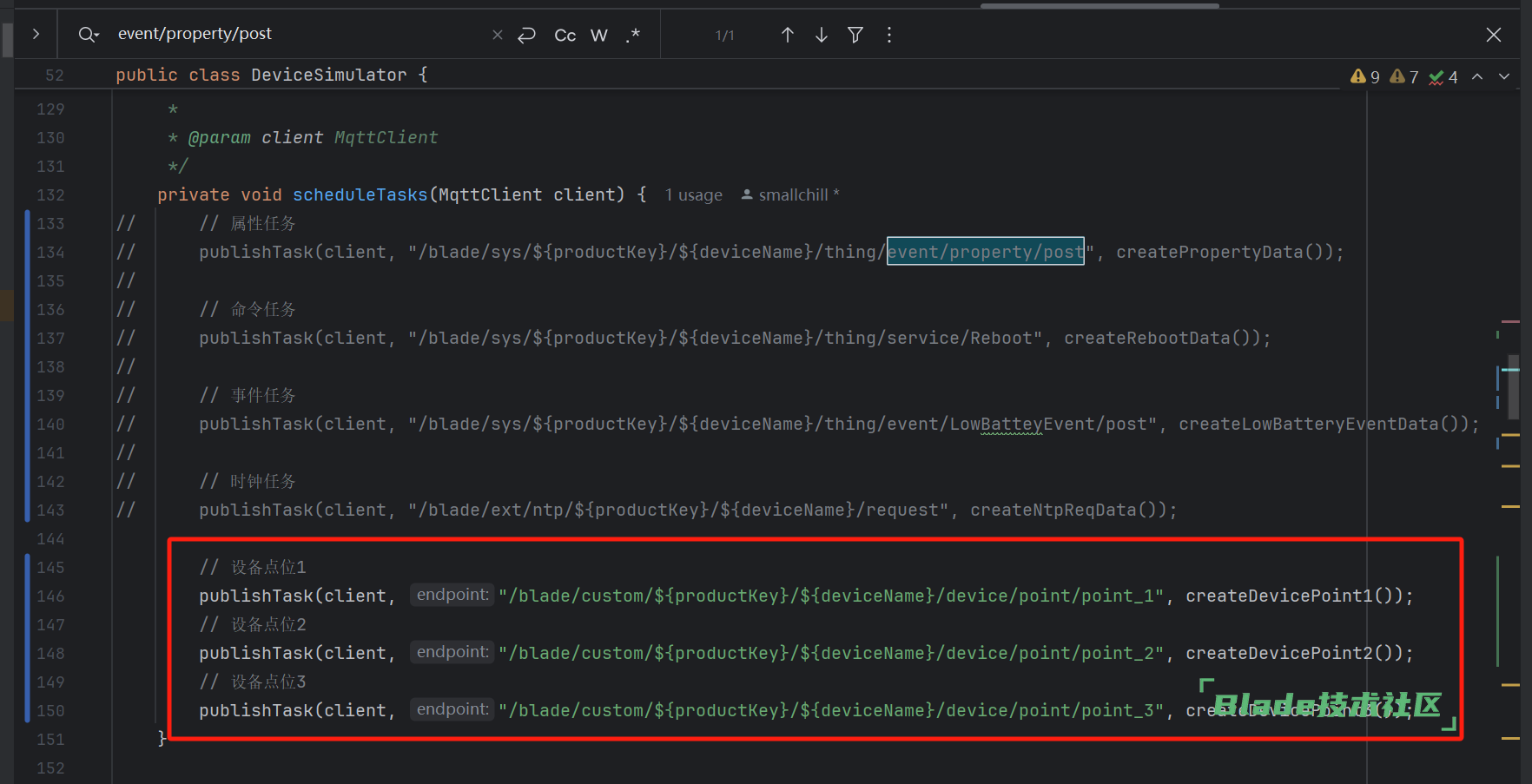
Task: Click the endpoint hint on line 148
Action: pyautogui.click(x=452, y=652)
